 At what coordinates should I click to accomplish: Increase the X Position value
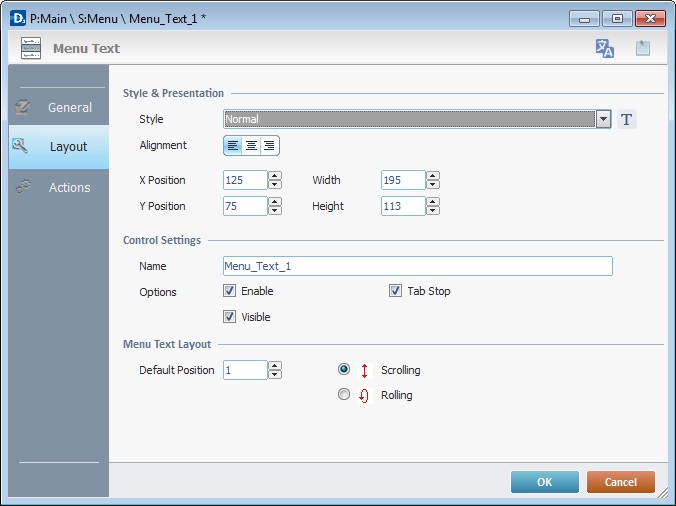[275, 176]
